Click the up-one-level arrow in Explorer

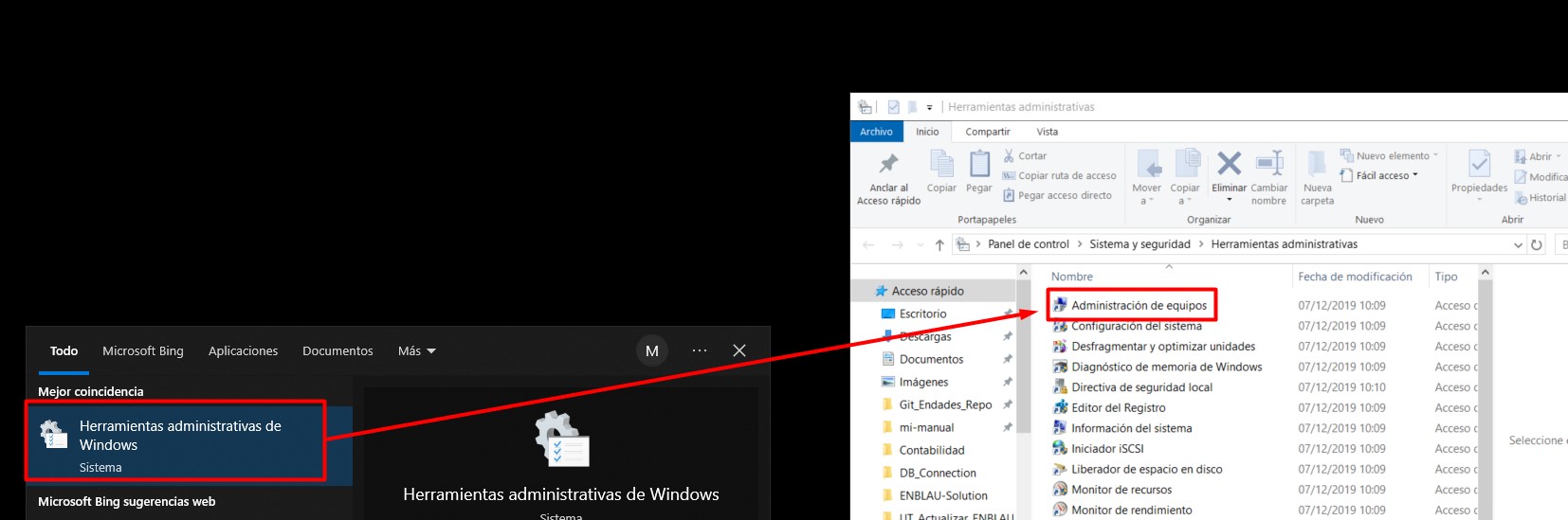(x=939, y=244)
